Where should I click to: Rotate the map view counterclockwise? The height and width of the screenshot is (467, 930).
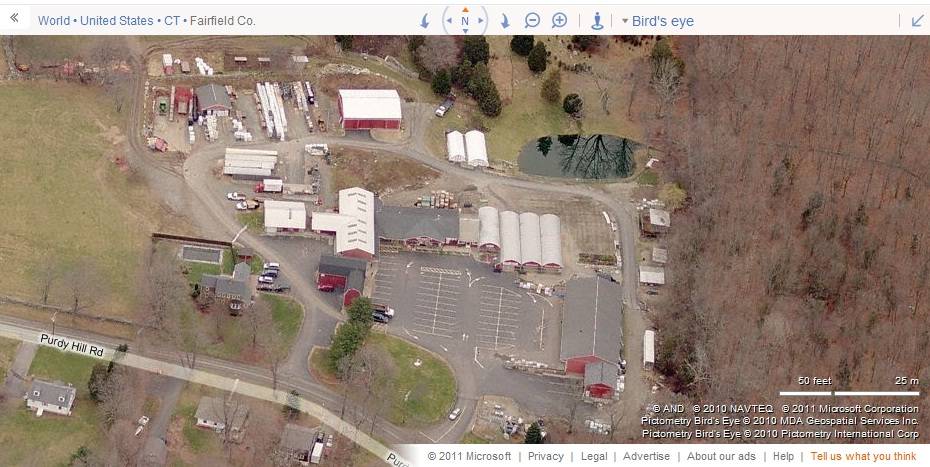(x=425, y=21)
